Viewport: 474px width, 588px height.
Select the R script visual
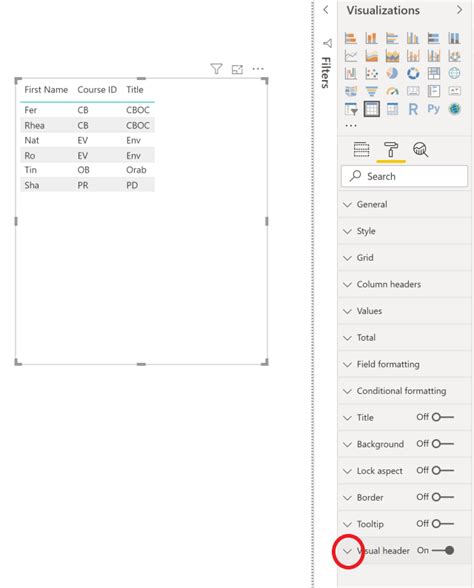[413, 109]
